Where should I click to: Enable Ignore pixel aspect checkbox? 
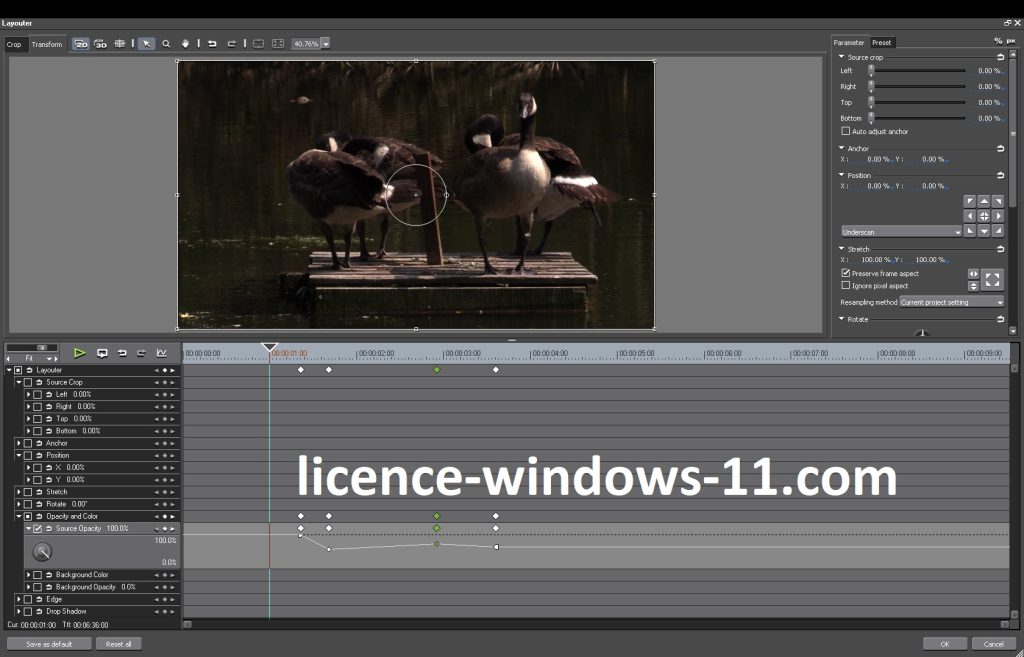pos(846,285)
